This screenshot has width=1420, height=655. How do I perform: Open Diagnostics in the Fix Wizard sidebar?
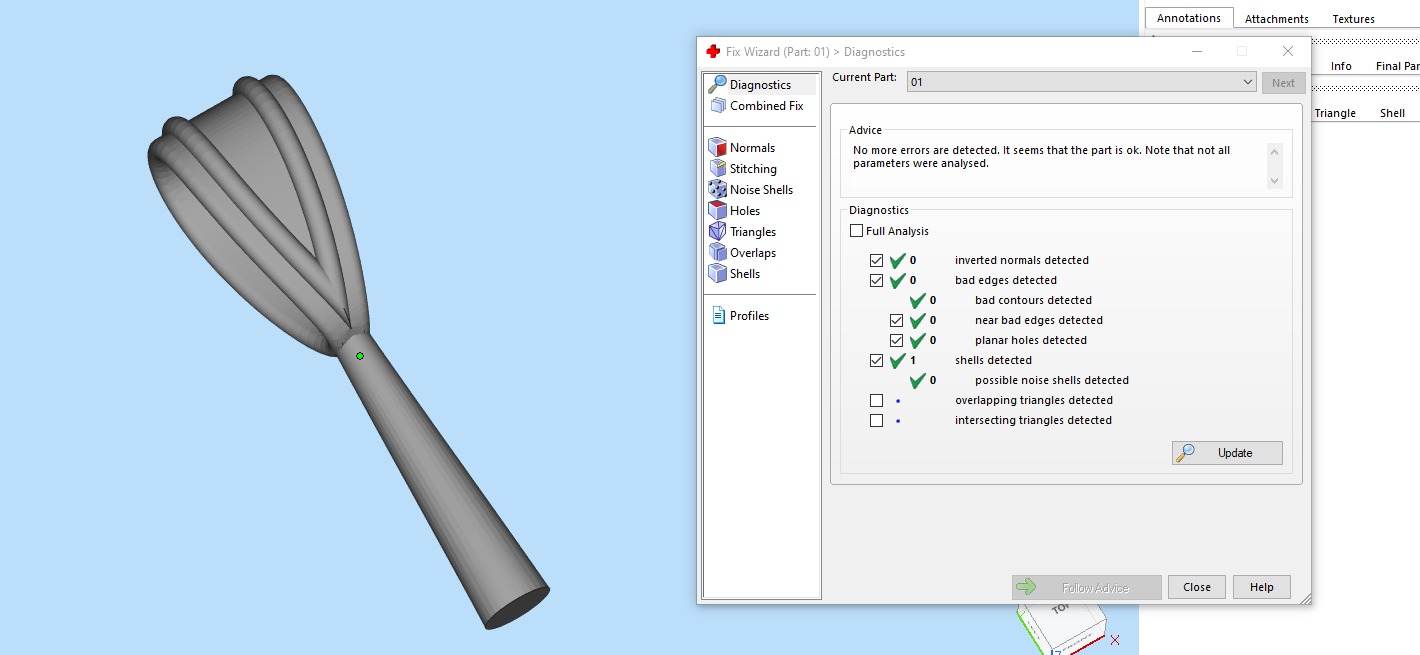(760, 85)
